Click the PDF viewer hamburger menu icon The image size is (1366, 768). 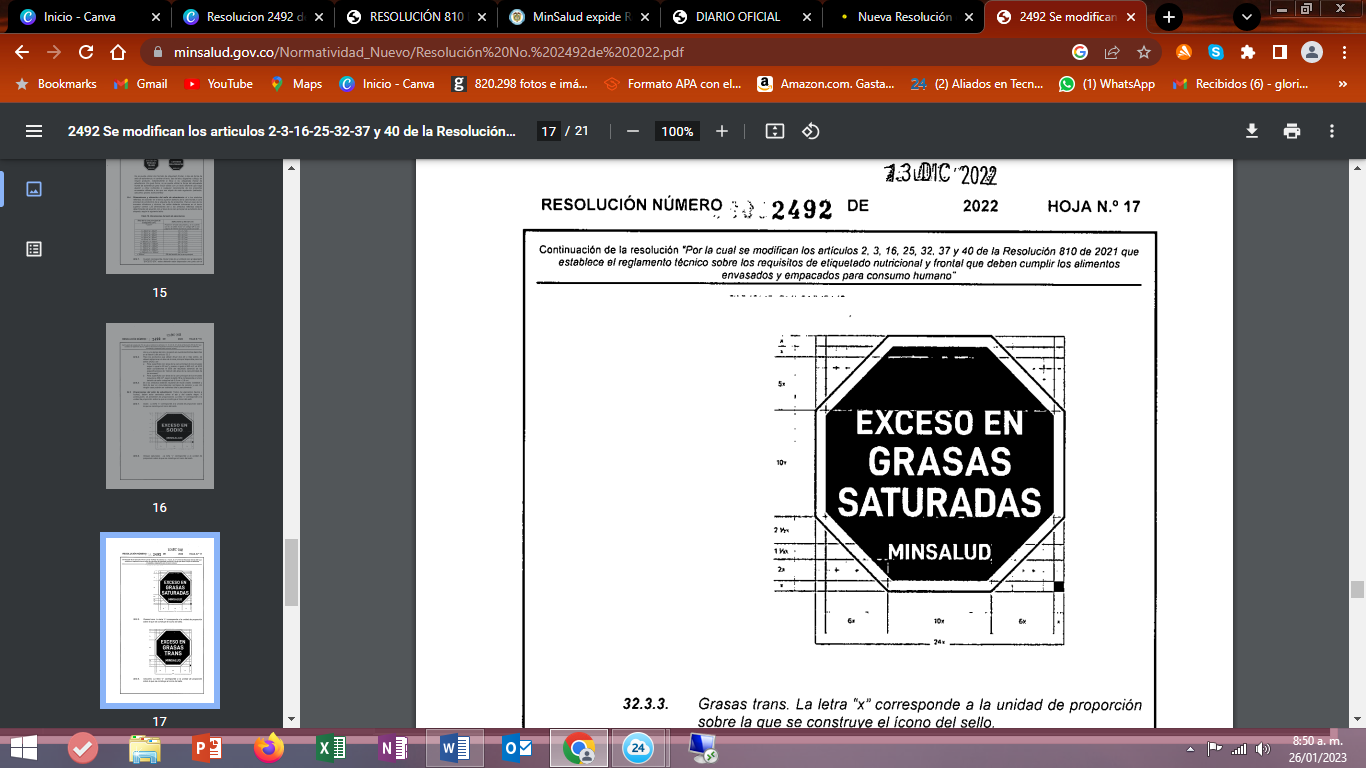[34, 131]
